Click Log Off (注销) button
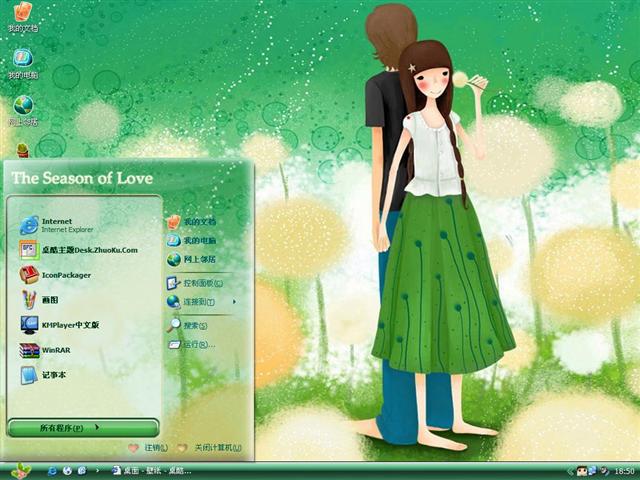 tap(148, 448)
